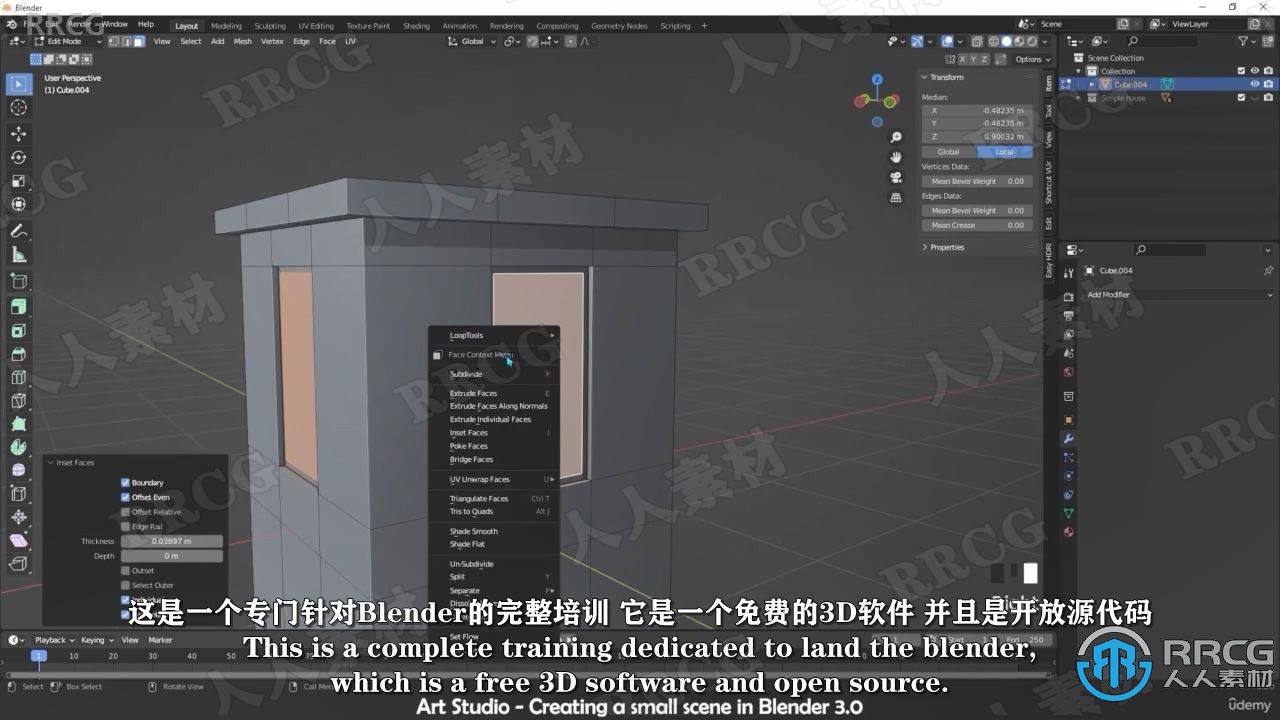Click the zoom view magnifier icon
This screenshot has height=720, width=1280.
(x=896, y=137)
